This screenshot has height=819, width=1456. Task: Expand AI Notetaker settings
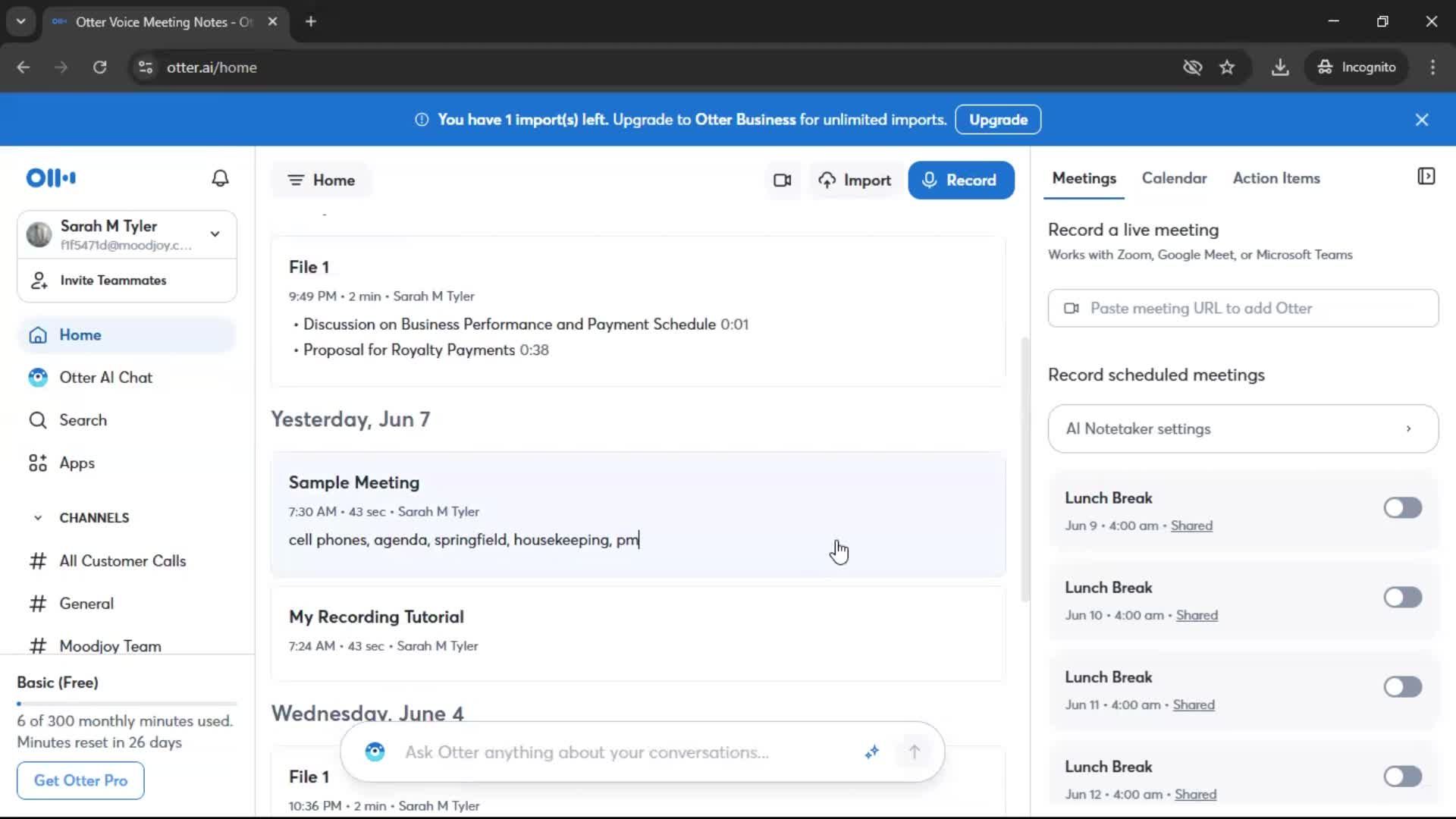(x=1243, y=429)
